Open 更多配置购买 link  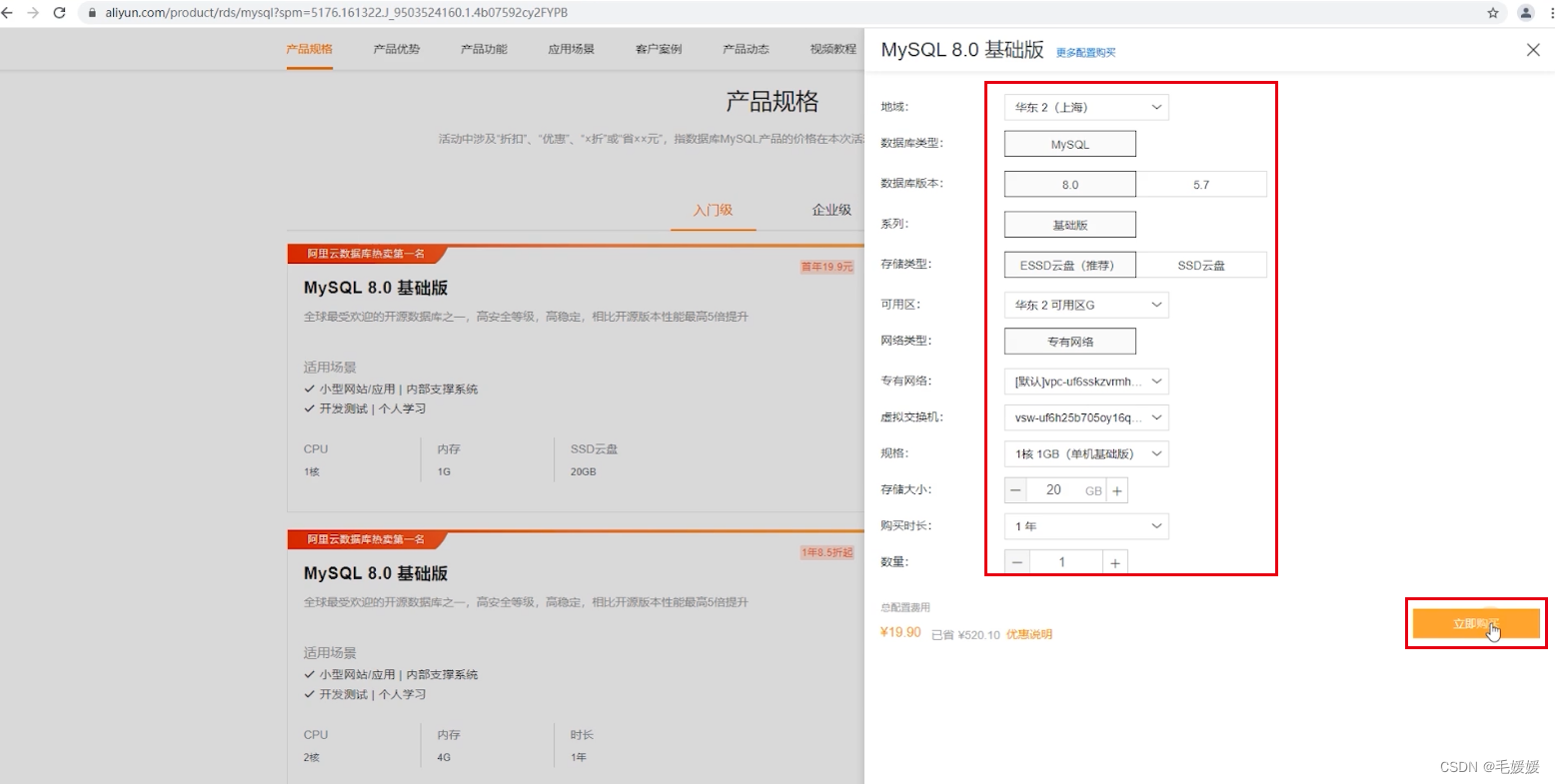pyautogui.click(x=1086, y=53)
